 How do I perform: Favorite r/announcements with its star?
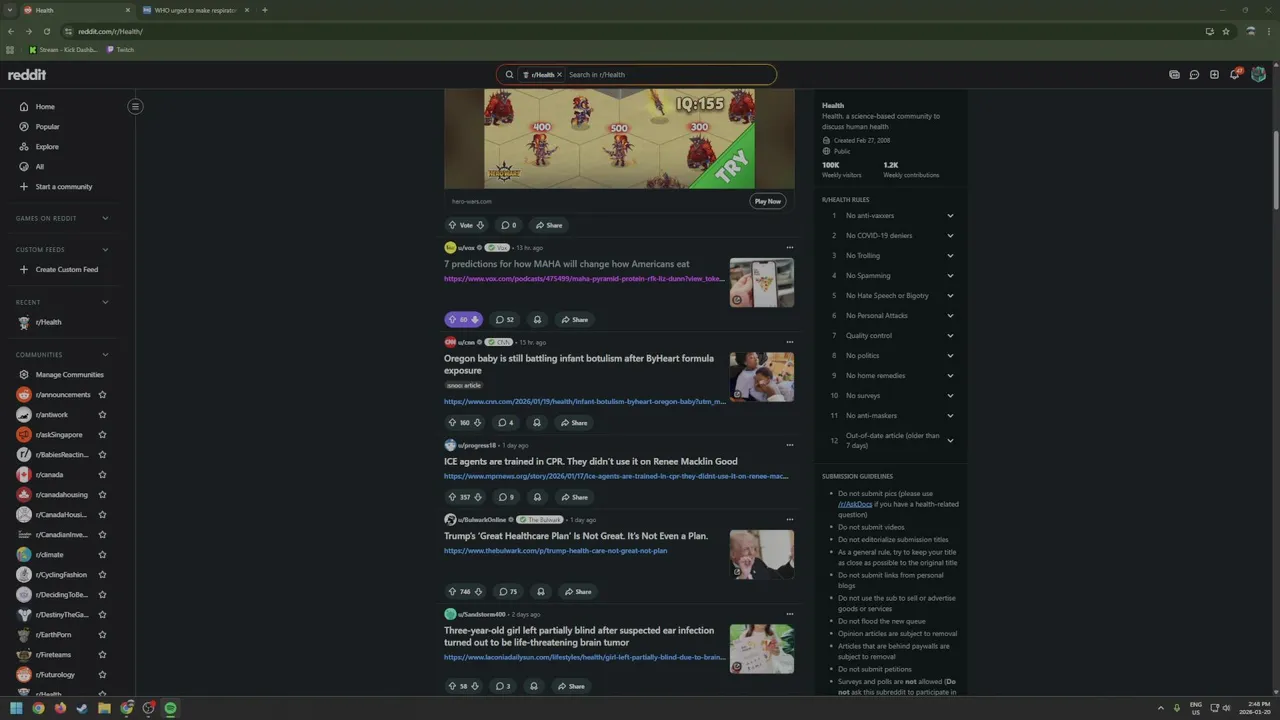coord(102,395)
